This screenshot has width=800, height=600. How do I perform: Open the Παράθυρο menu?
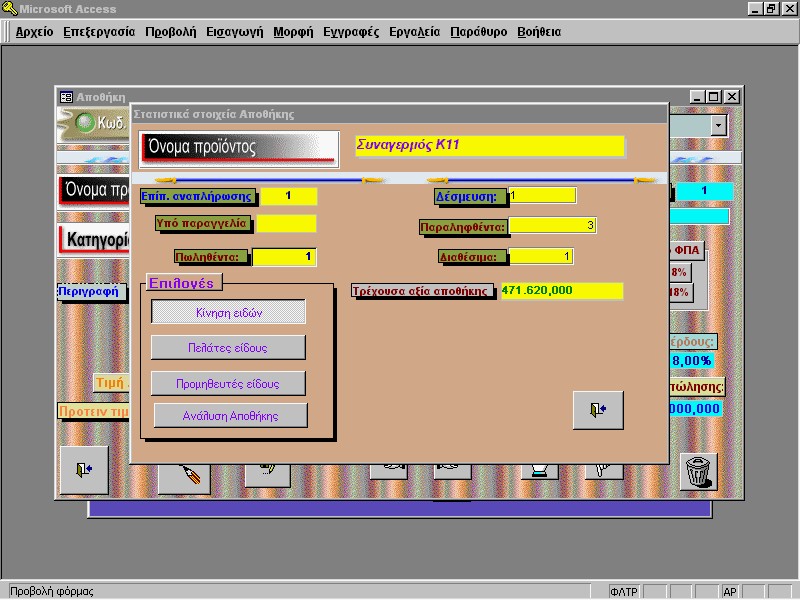478,32
